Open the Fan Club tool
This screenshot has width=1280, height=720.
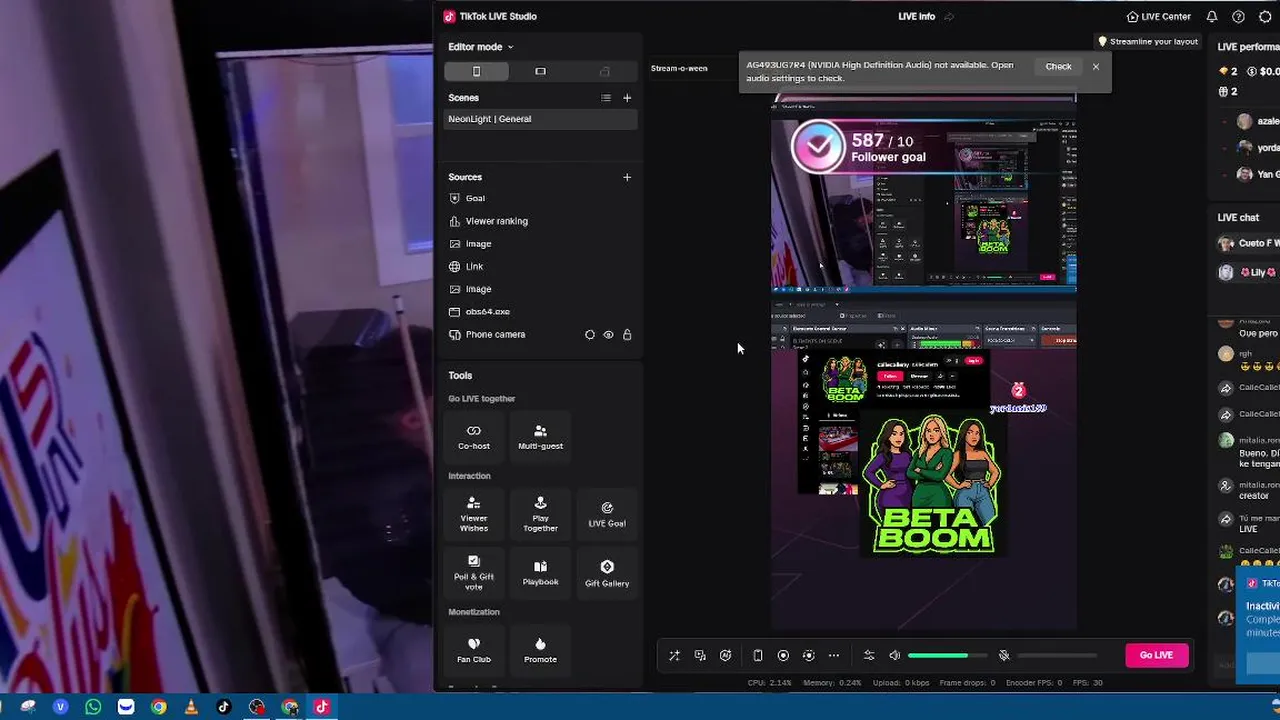point(474,649)
